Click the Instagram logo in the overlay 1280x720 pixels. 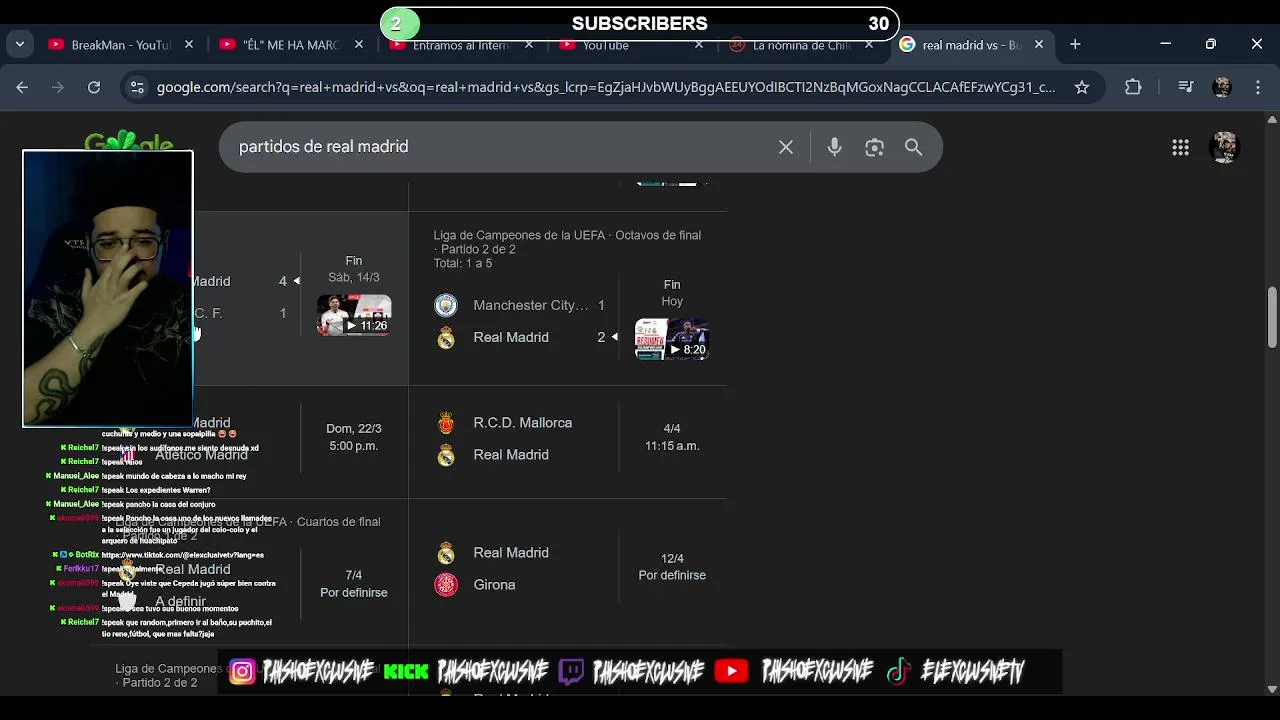tap(242, 672)
